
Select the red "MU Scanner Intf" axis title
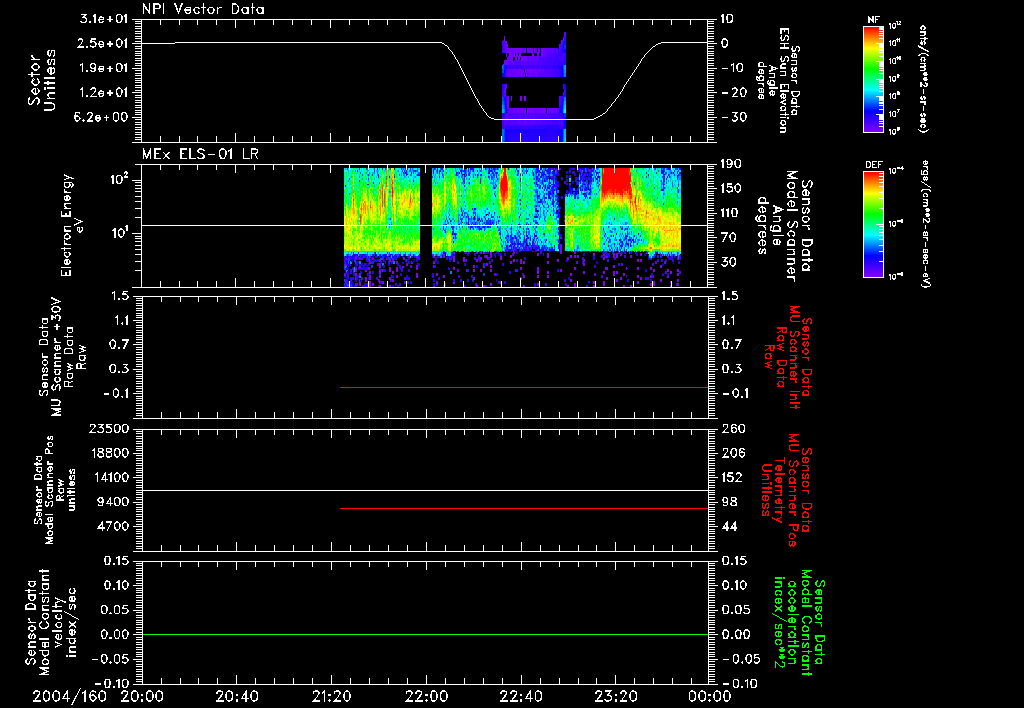pyautogui.click(x=788, y=357)
